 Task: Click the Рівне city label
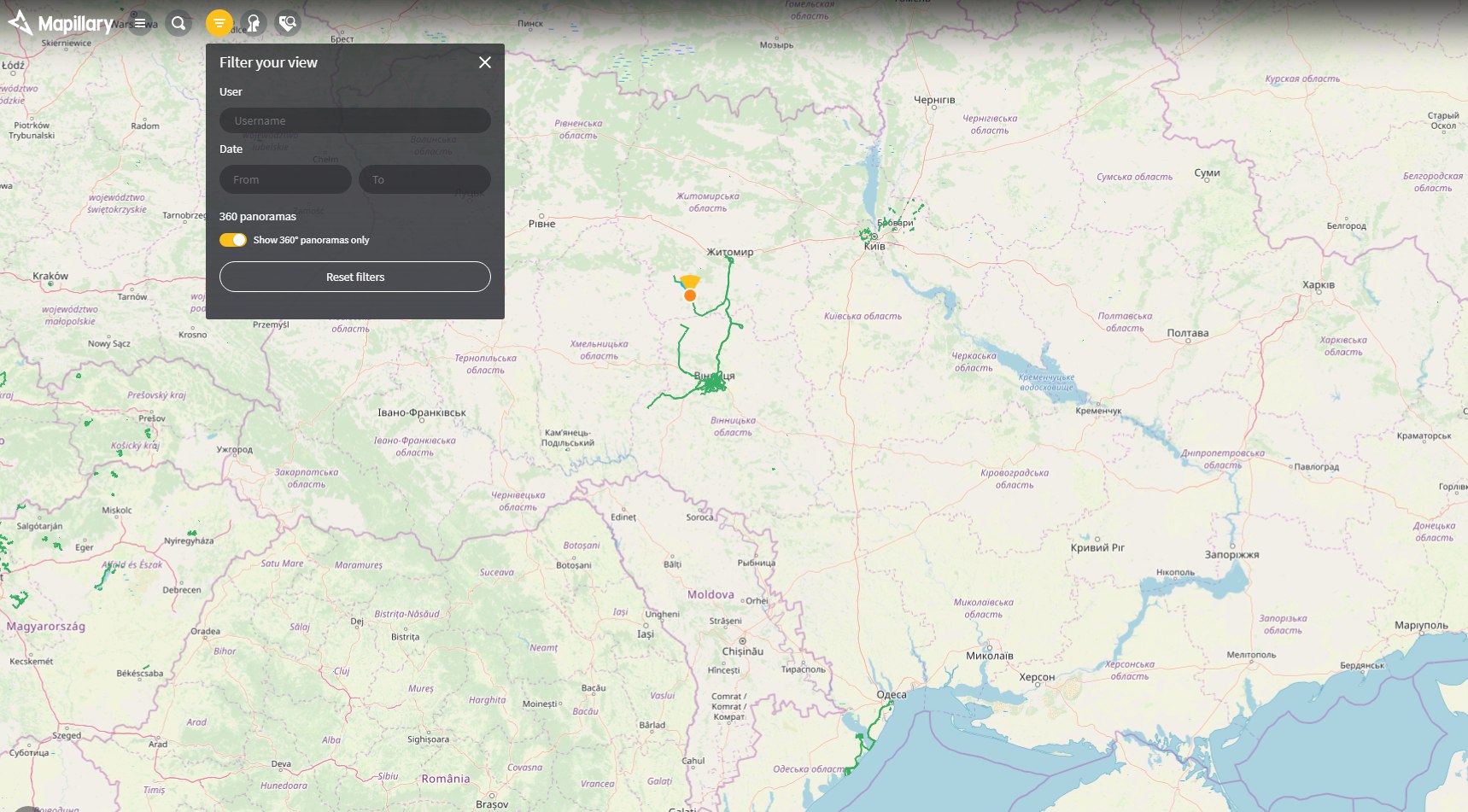point(541,224)
